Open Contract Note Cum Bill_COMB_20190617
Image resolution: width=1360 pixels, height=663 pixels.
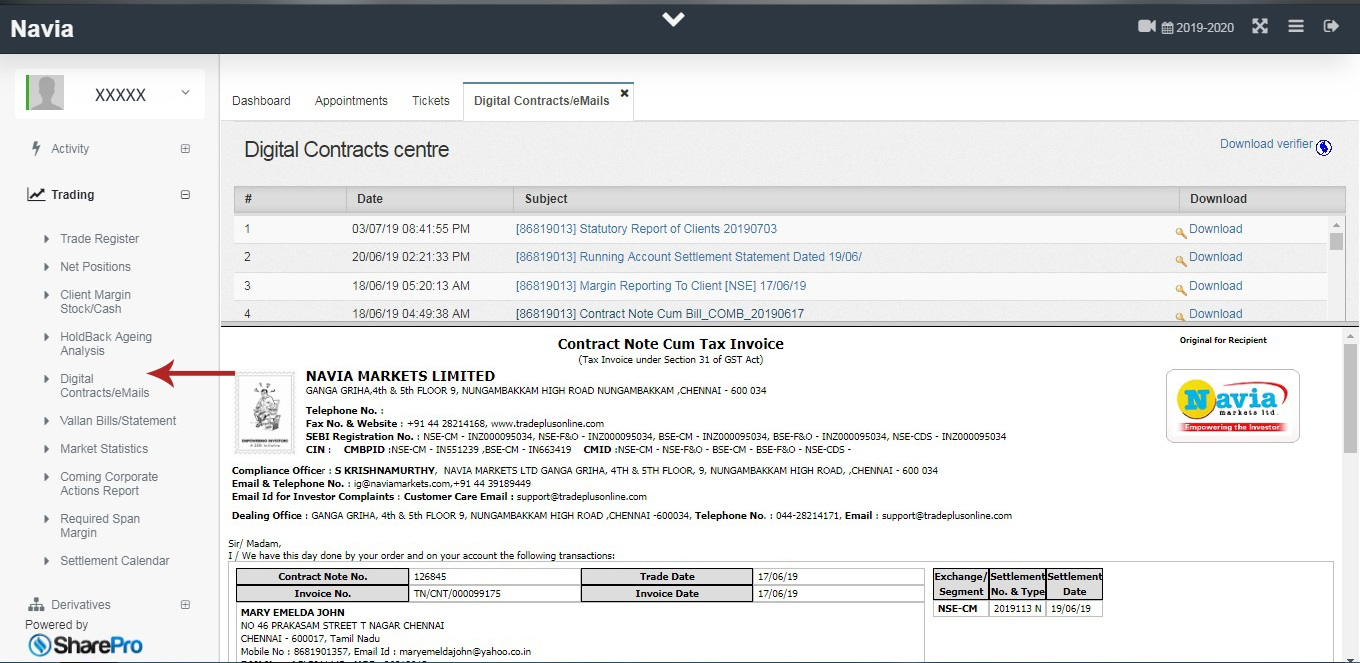click(x=660, y=314)
